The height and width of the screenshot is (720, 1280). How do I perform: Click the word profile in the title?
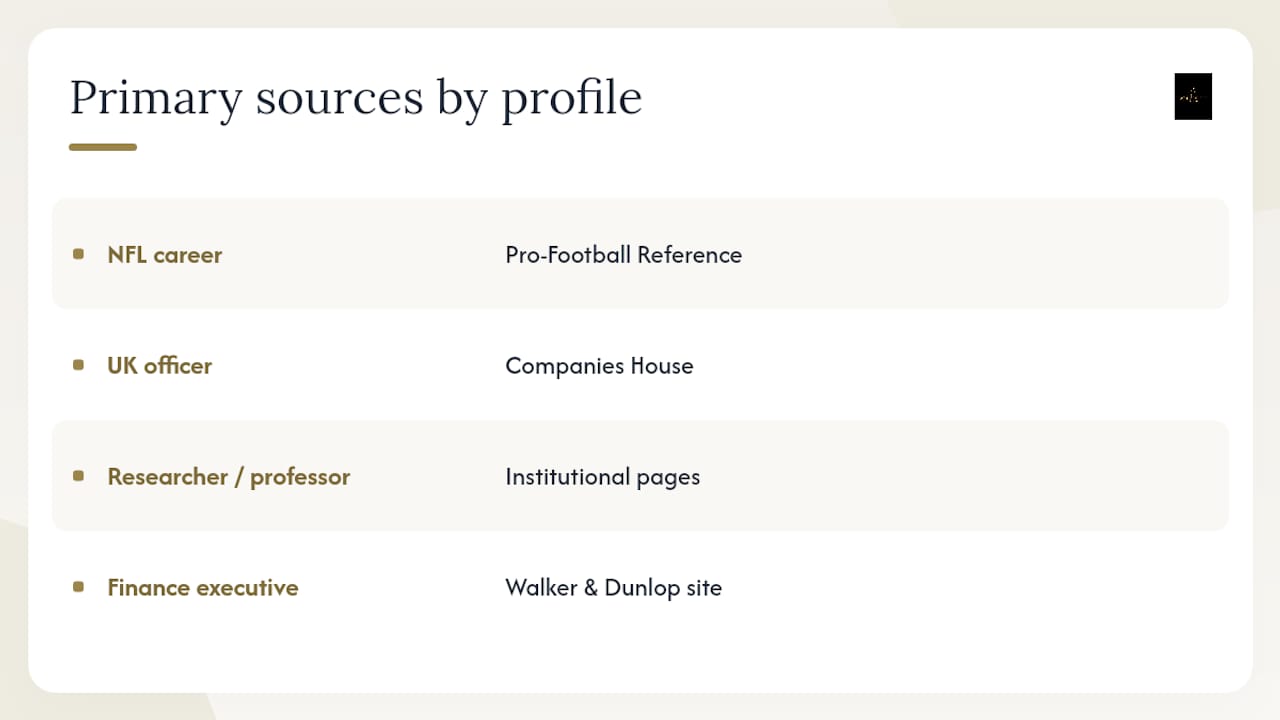click(x=572, y=100)
